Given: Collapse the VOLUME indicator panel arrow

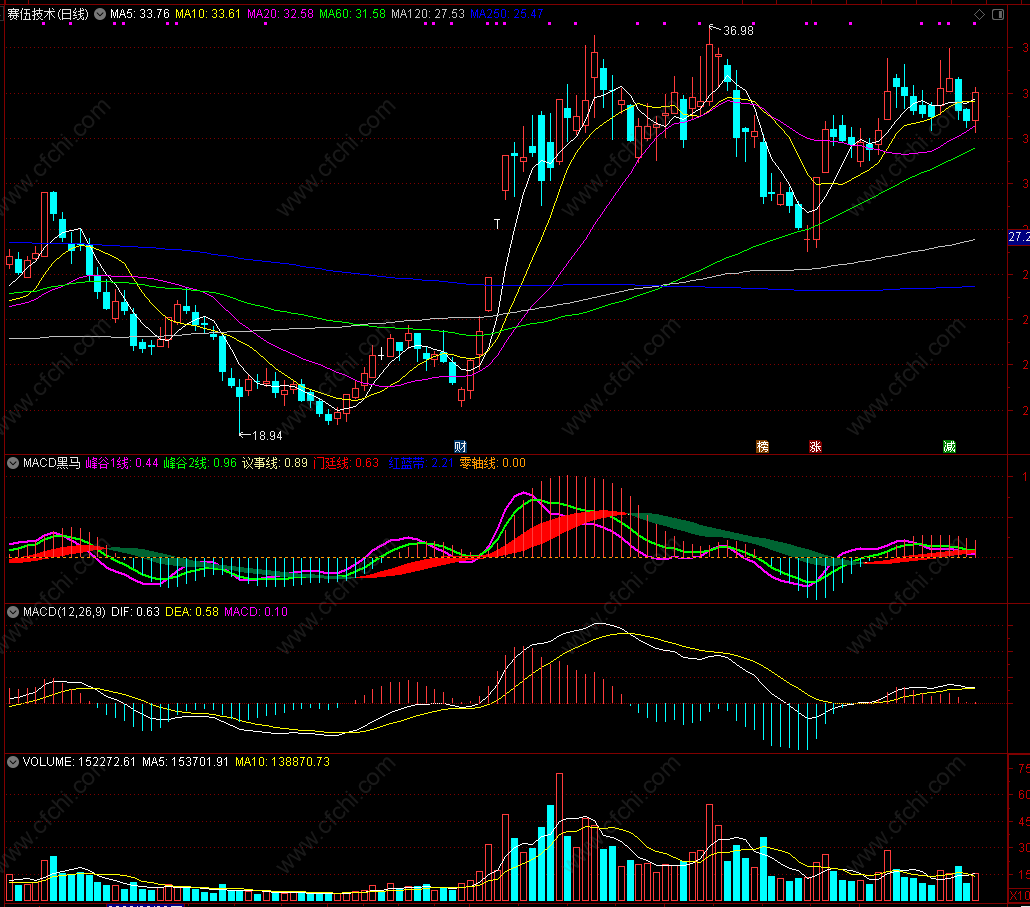Looking at the screenshot, I should (x=12, y=762).
